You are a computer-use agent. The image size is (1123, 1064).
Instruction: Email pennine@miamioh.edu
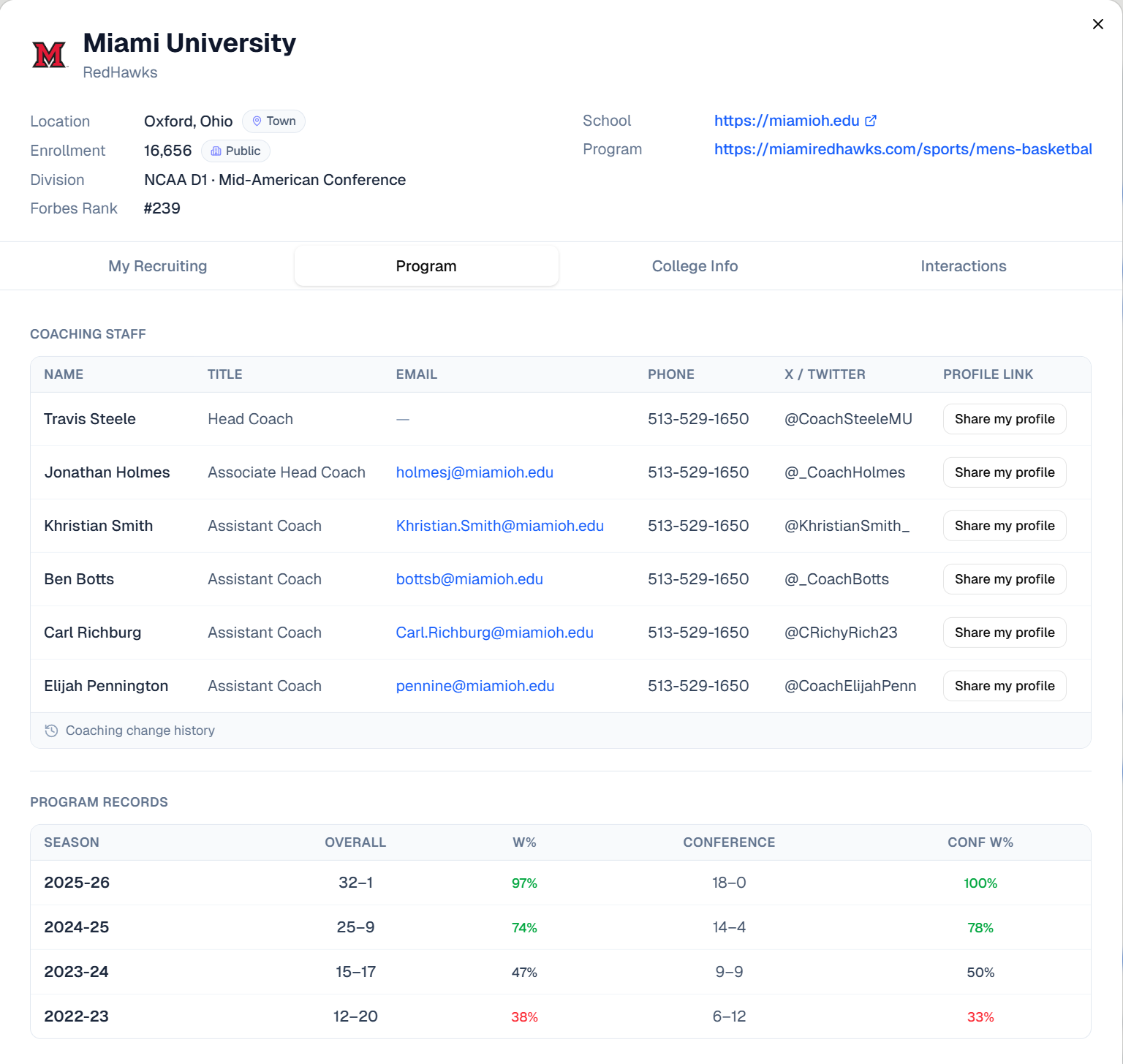(475, 686)
